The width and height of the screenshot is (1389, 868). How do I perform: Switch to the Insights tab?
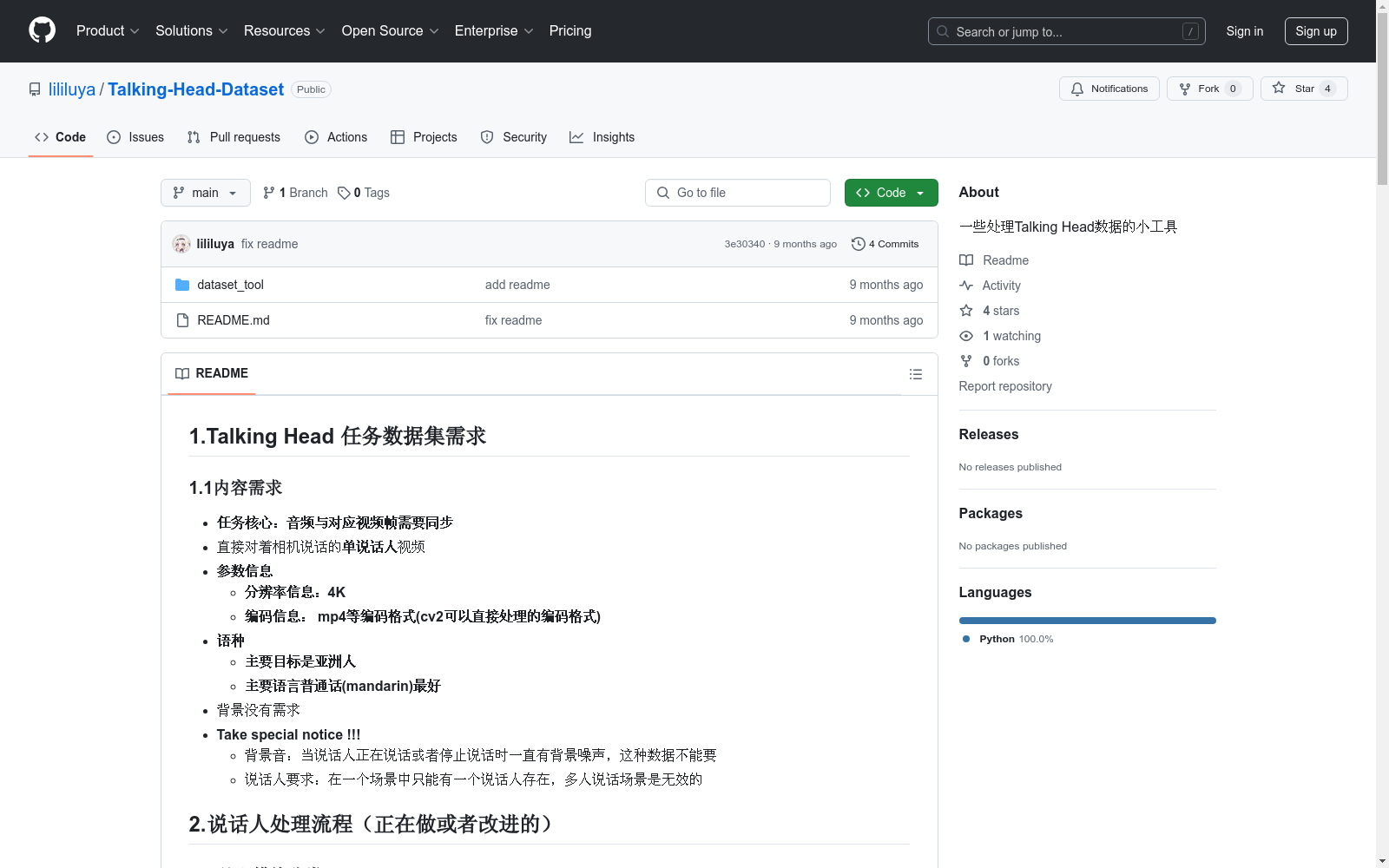[602, 137]
